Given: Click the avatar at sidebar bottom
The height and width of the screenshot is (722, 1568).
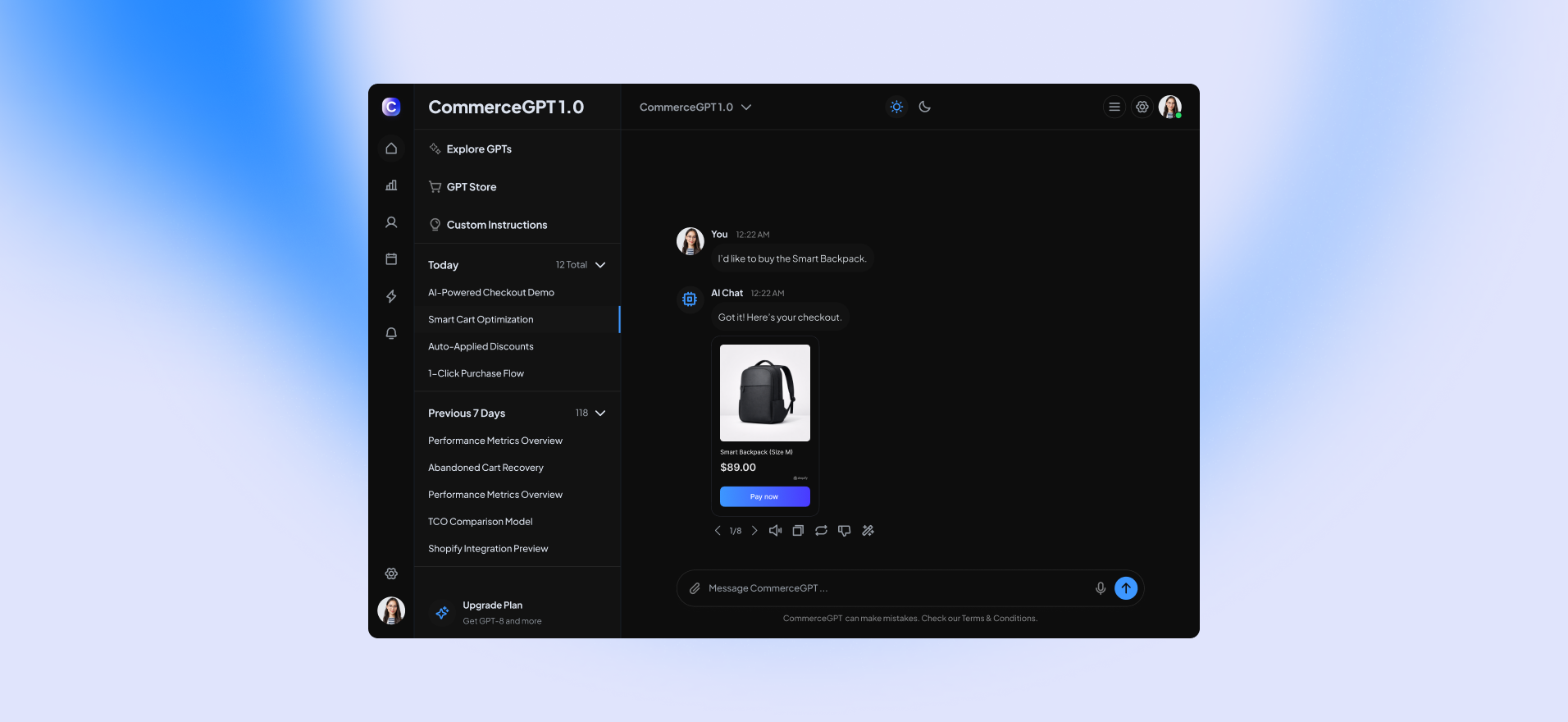Looking at the screenshot, I should [x=391, y=610].
